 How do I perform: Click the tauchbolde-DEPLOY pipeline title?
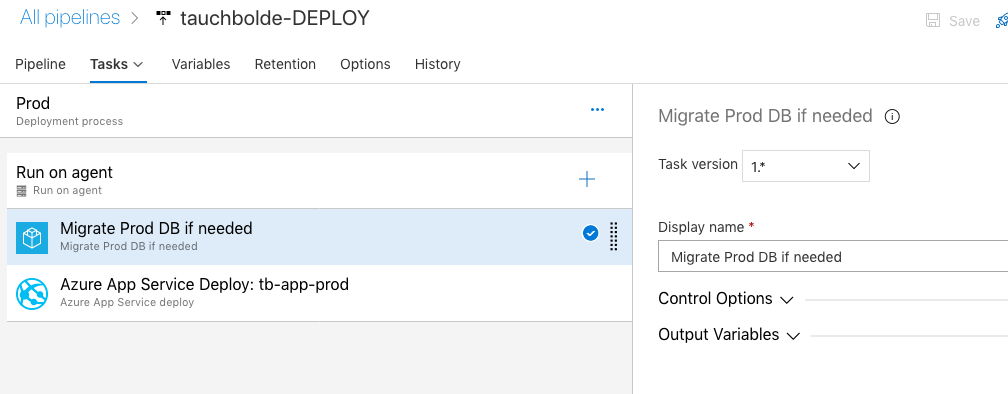click(x=275, y=18)
